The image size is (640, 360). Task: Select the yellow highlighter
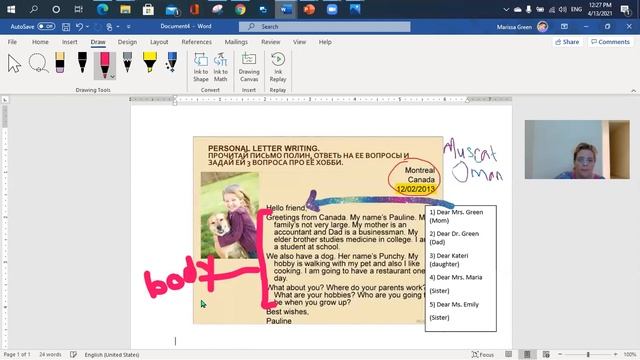click(150, 62)
